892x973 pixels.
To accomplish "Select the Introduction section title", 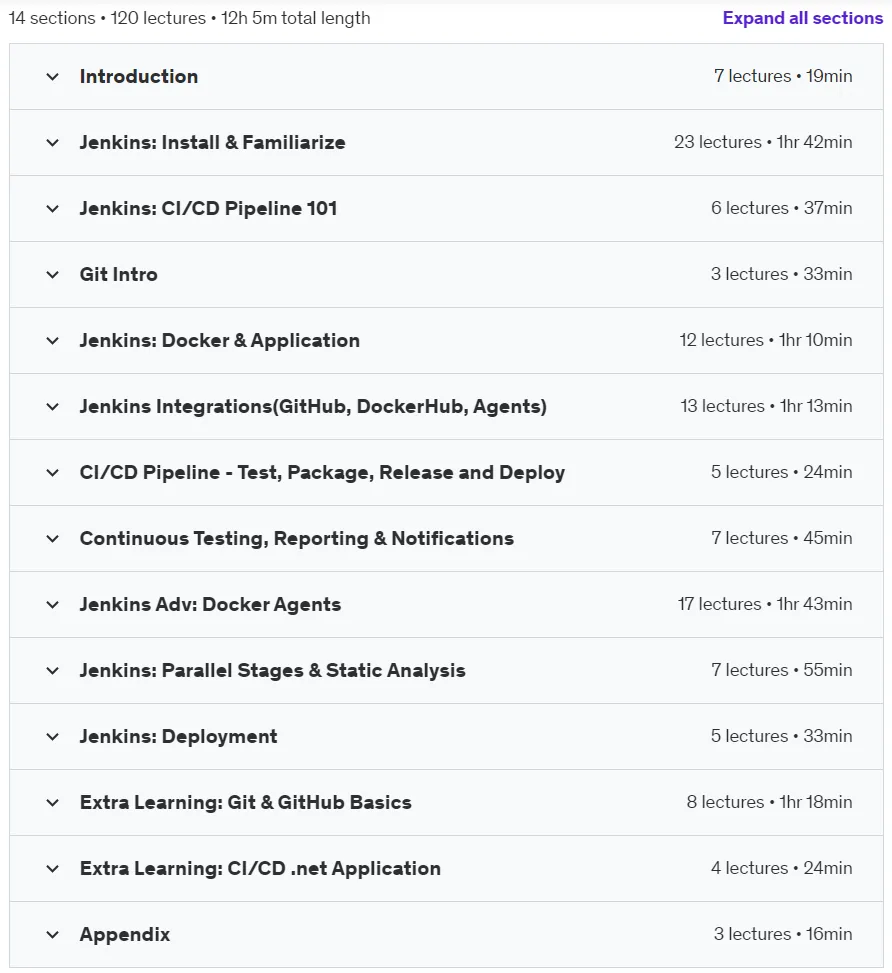I will 138,76.
